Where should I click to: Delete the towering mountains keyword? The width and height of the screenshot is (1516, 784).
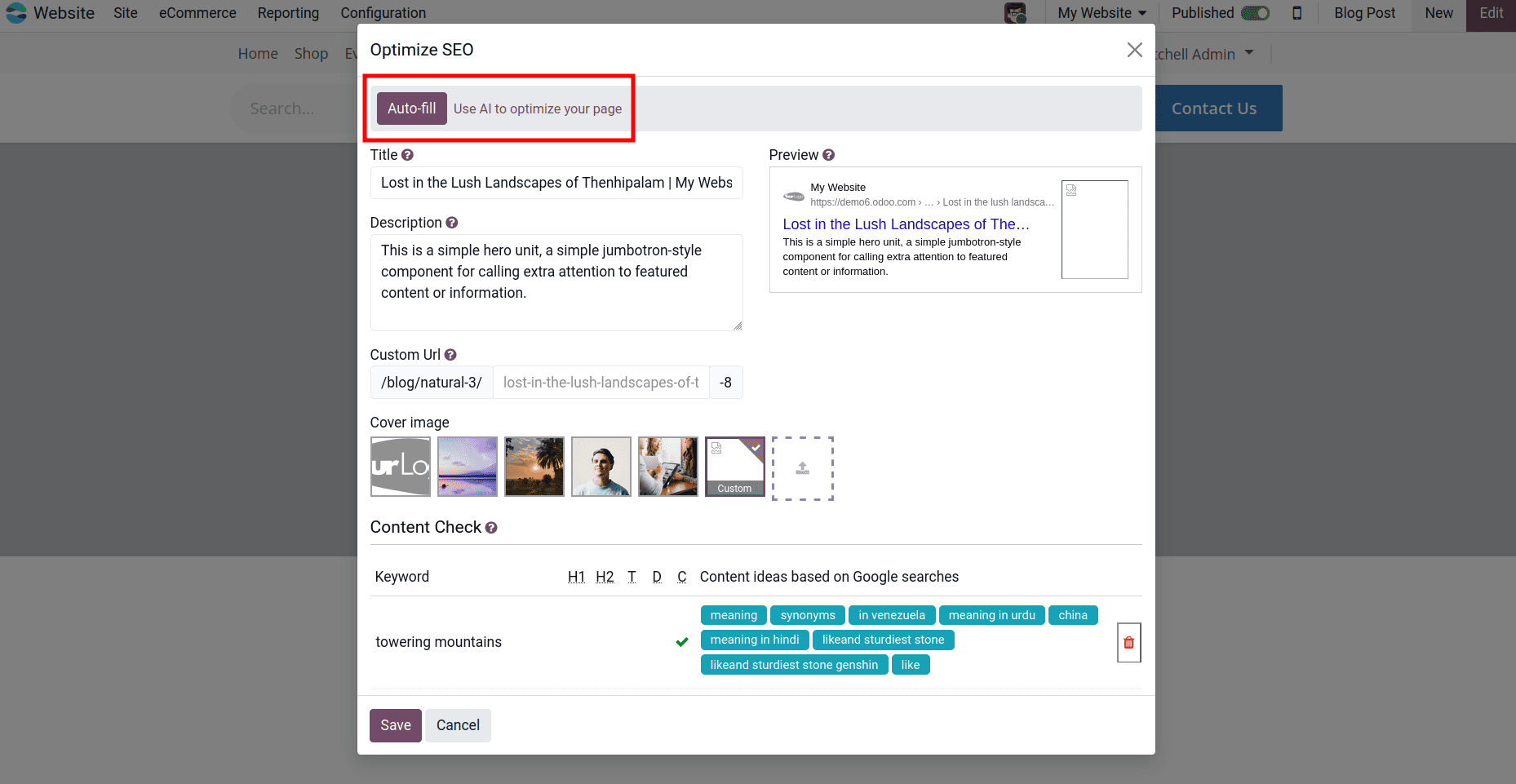pos(1128,642)
